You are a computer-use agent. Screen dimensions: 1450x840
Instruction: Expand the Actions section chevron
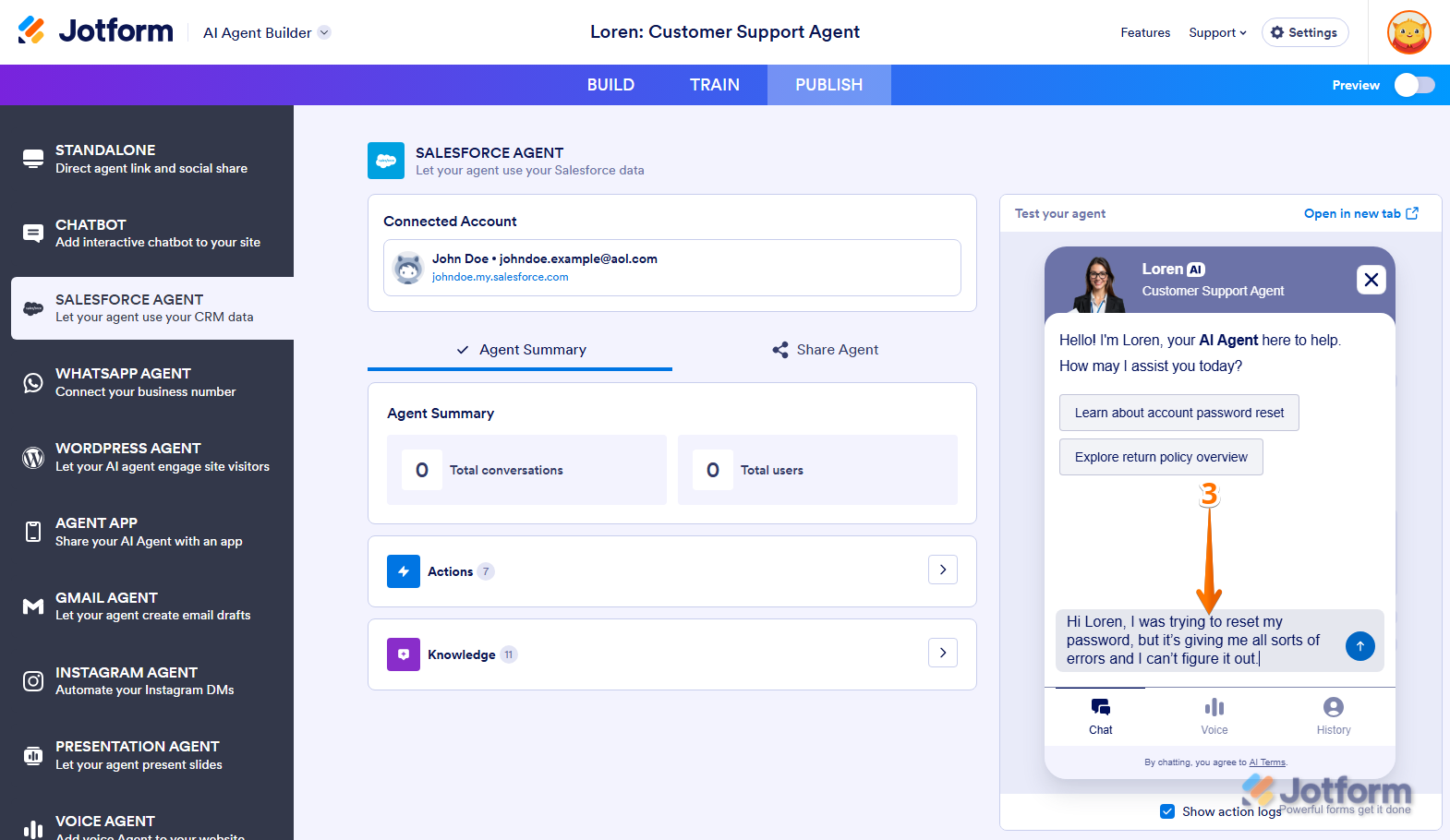[x=942, y=570]
